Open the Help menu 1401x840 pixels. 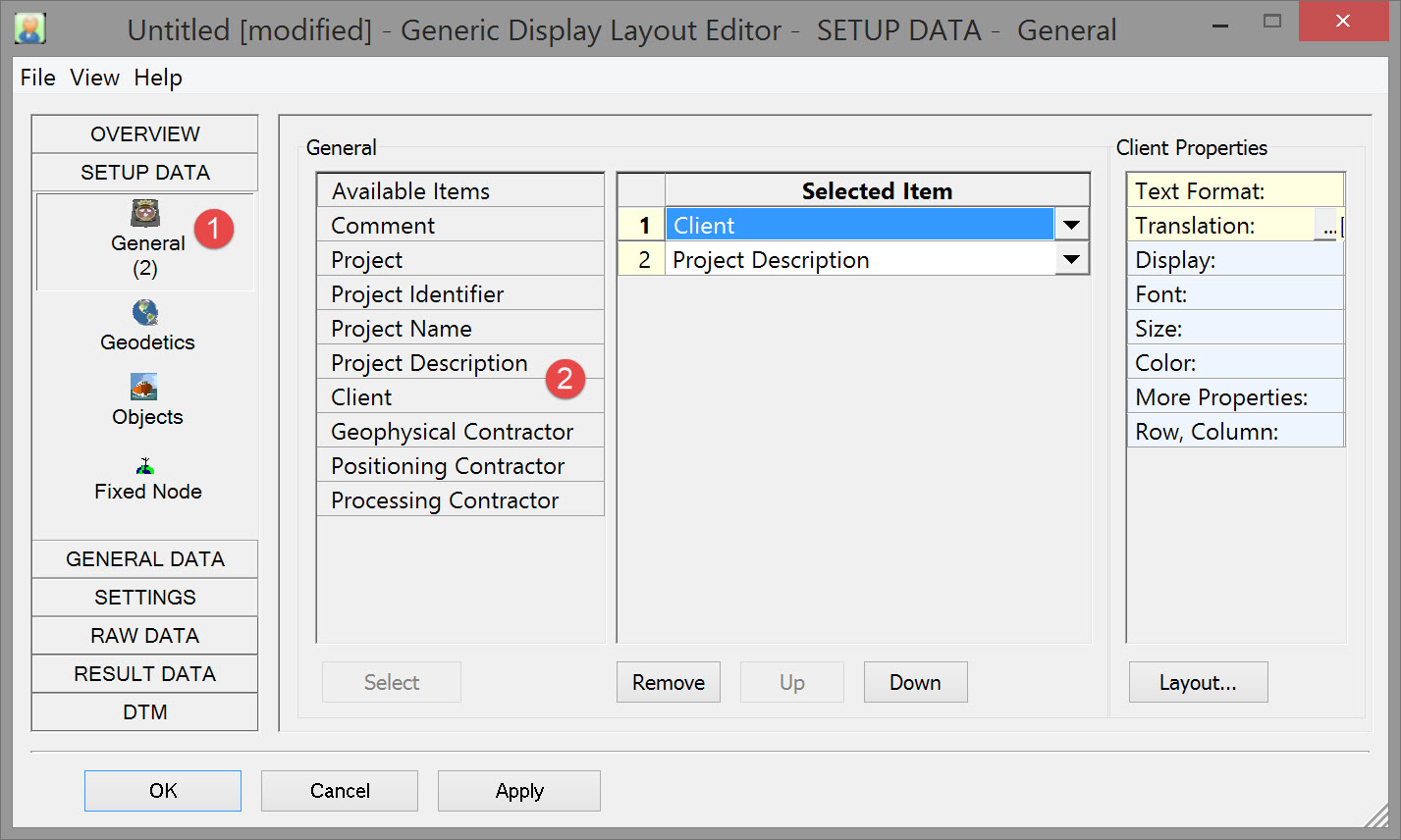(158, 78)
